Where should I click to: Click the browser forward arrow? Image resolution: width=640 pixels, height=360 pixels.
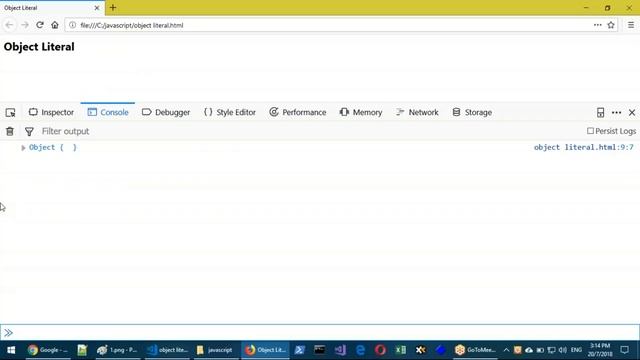[x=25, y=25]
